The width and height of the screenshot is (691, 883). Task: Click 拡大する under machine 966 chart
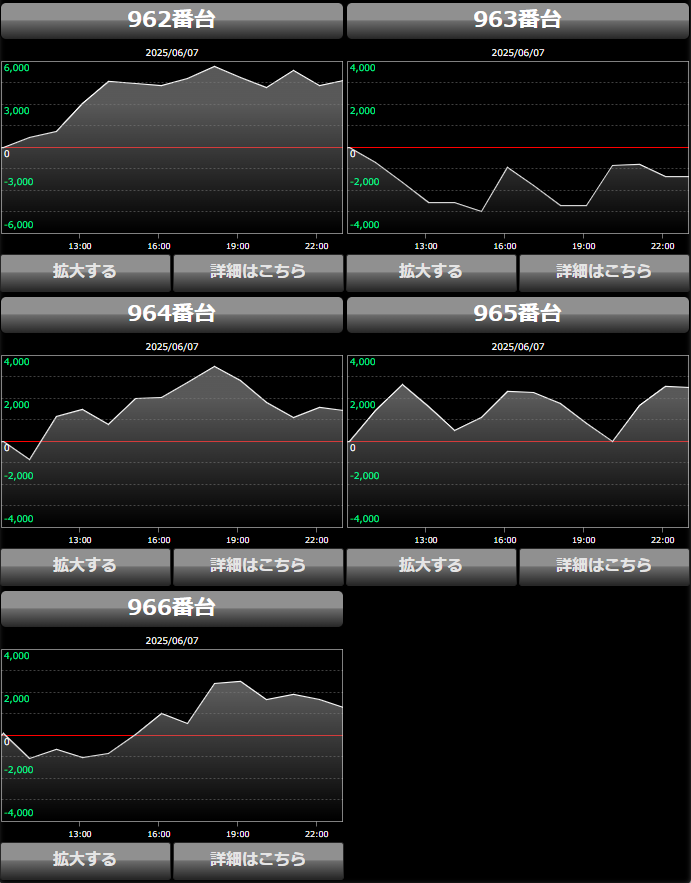pyautogui.click(x=85, y=861)
